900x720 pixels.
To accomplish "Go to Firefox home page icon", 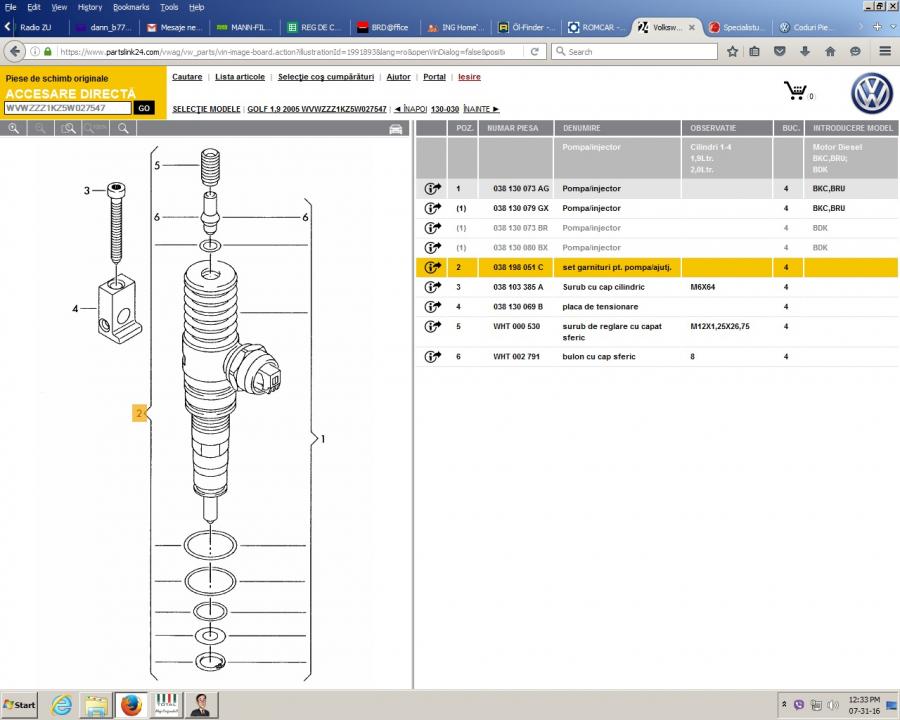I will coord(830,51).
